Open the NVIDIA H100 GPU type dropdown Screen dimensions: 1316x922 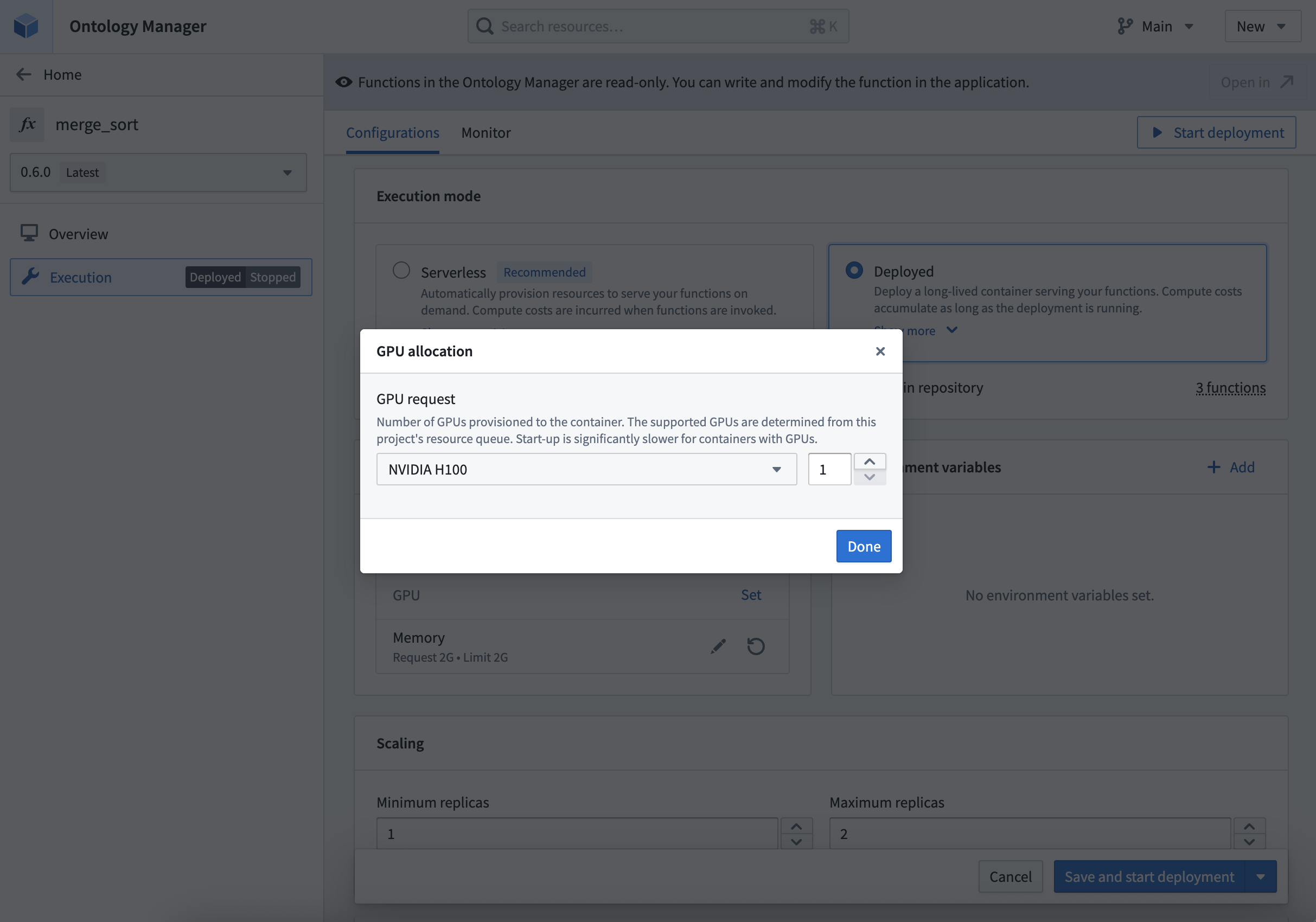point(586,469)
